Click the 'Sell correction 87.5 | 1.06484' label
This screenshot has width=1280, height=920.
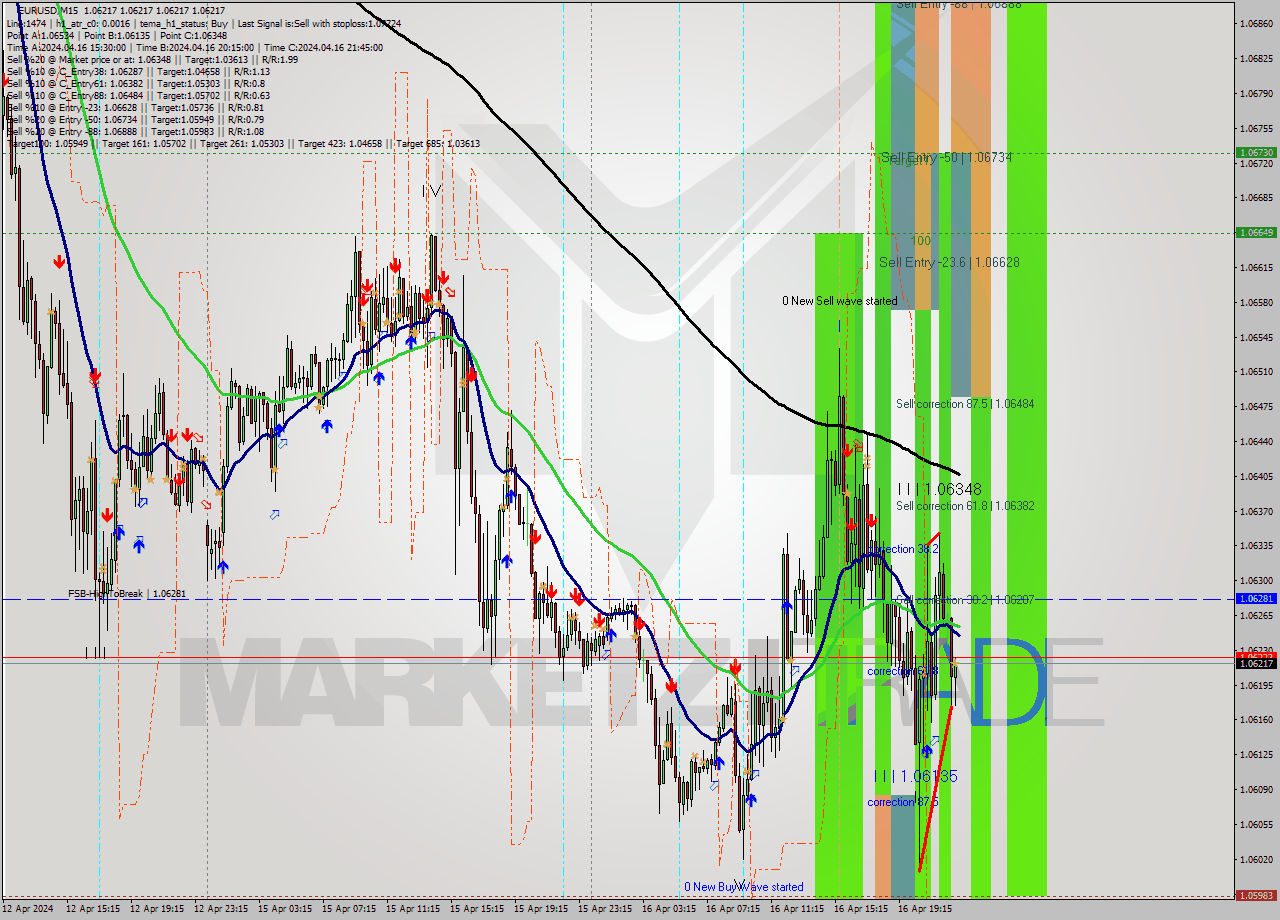coord(965,404)
